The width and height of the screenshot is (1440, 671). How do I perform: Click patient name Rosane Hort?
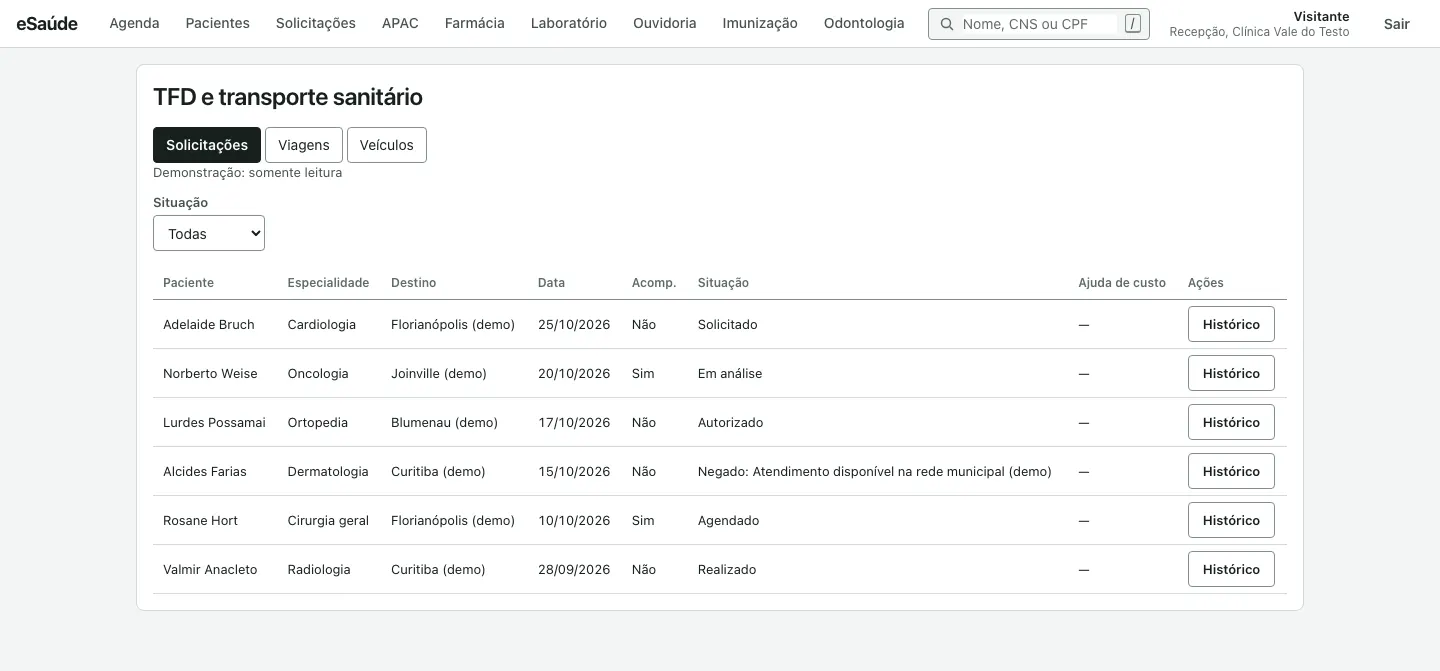(x=200, y=520)
